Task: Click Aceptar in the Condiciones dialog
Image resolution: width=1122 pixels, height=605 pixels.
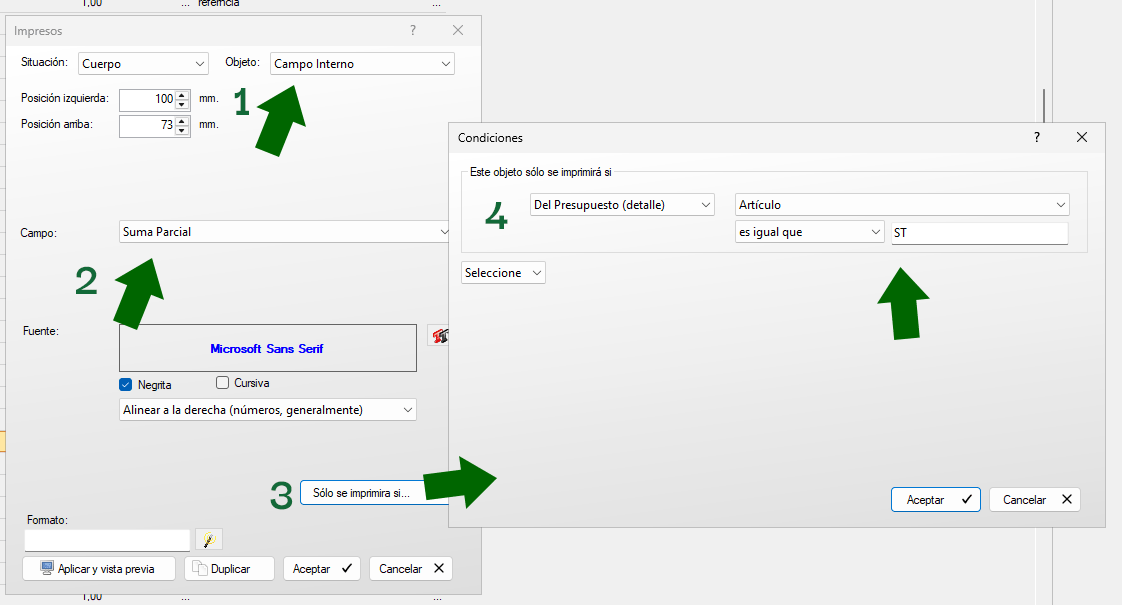Action: pos(935,500)
